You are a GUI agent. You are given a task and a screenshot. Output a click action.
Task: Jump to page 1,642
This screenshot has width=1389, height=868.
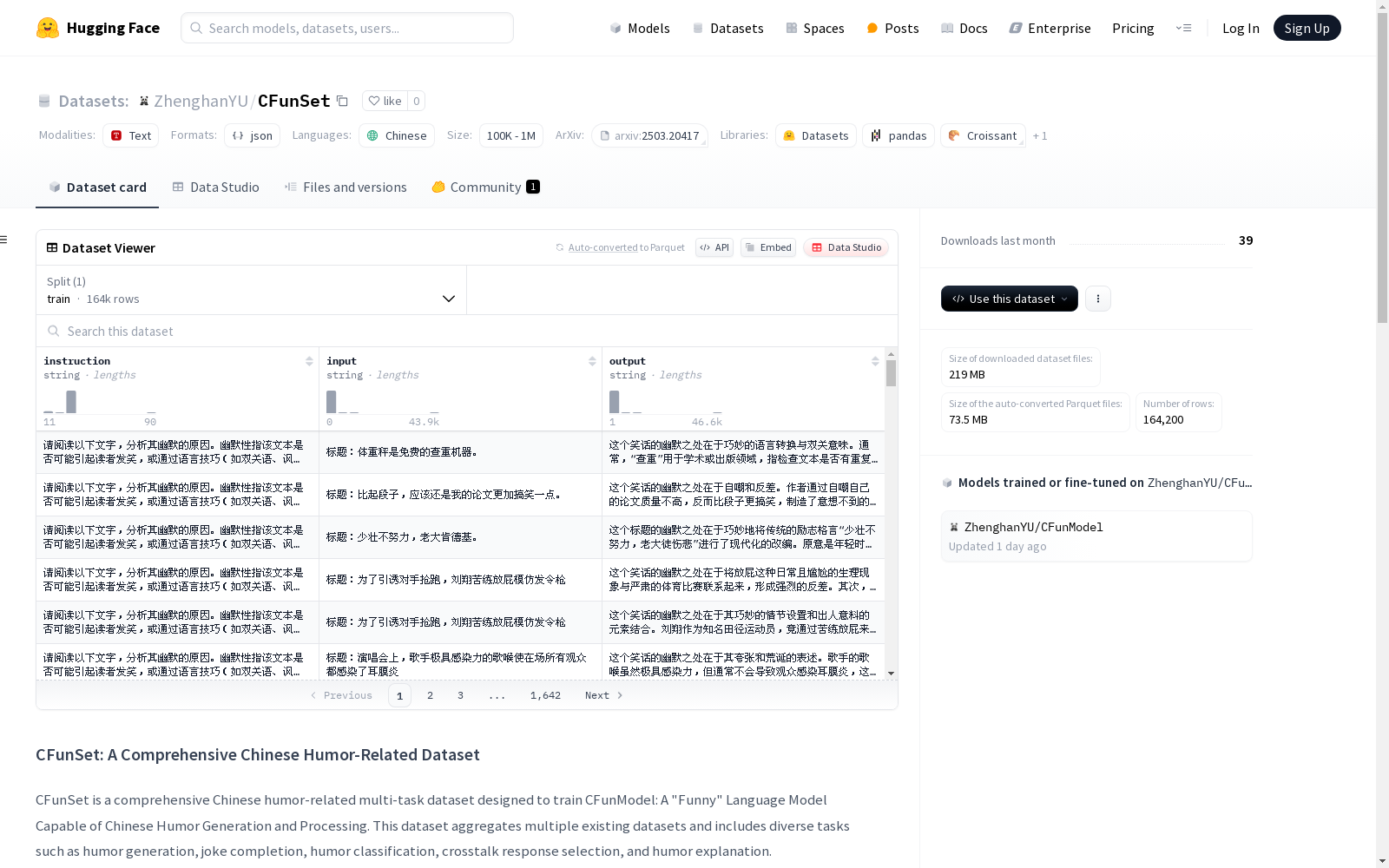click(x=545, y=695)
